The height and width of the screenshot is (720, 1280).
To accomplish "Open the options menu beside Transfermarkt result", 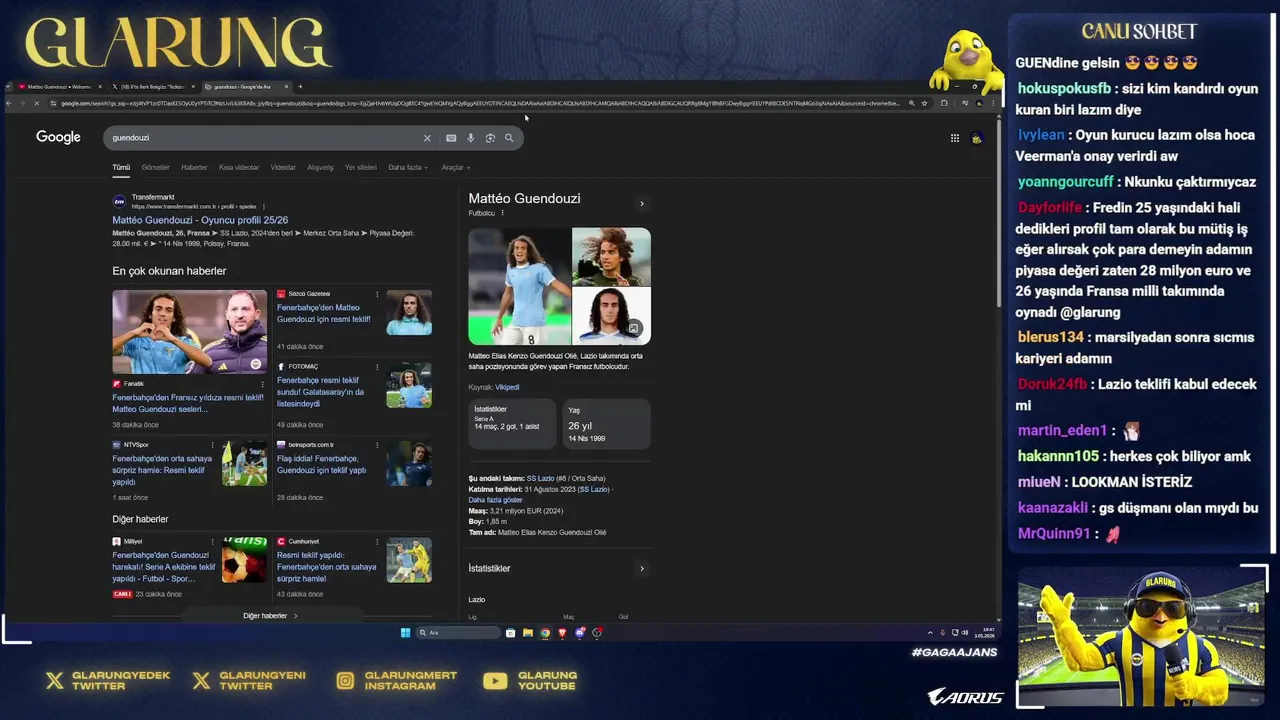I will (263, 206).
